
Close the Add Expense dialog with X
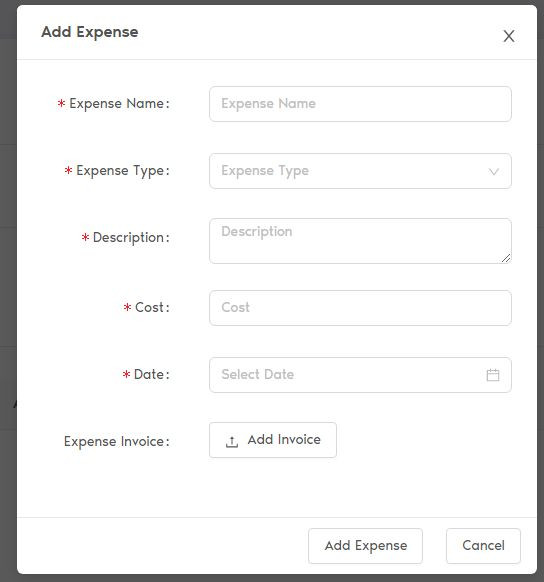coord(508,36)
